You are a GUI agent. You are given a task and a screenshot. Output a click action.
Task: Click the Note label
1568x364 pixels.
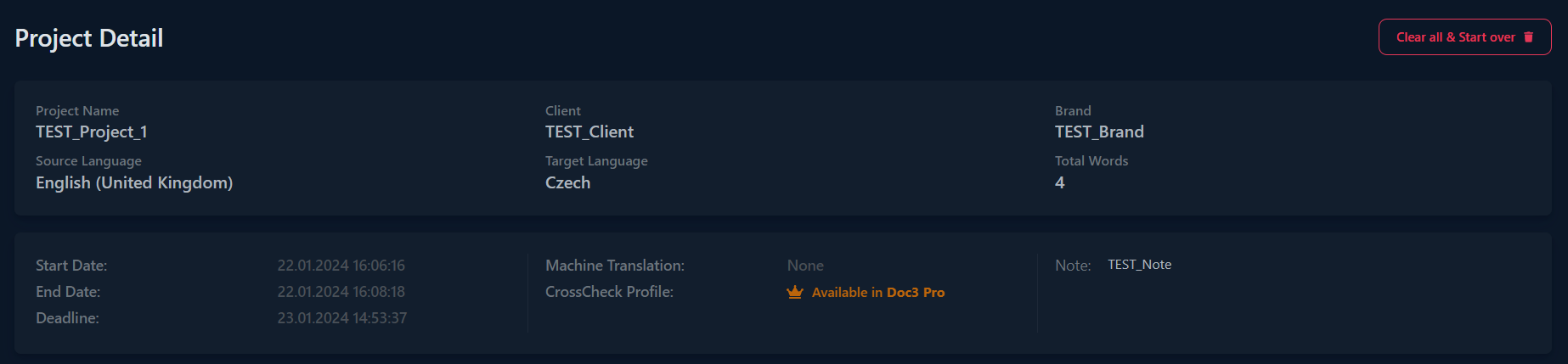pyautogui.click(x=1073, y=266)
